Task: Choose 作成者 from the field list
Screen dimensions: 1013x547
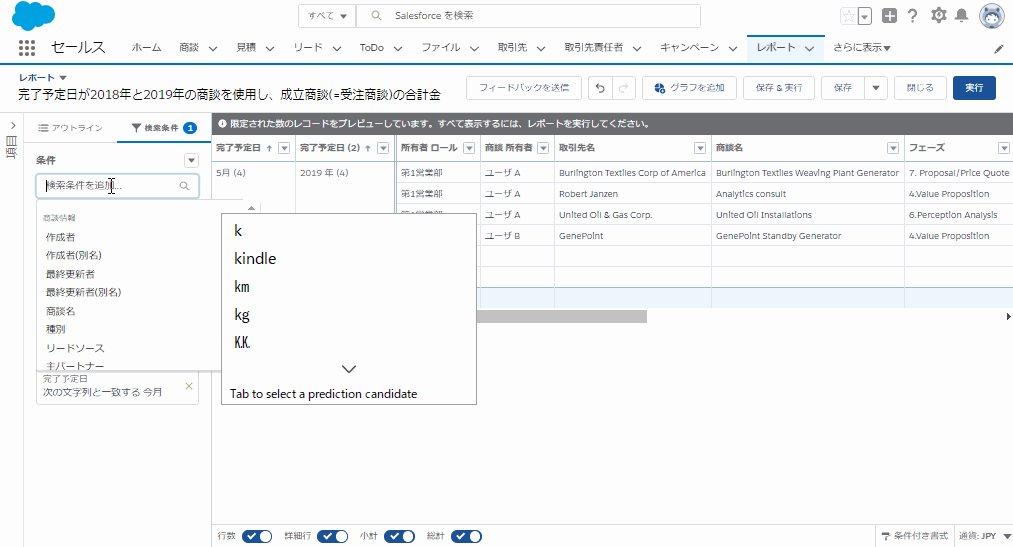Action: tap(60, 238)
